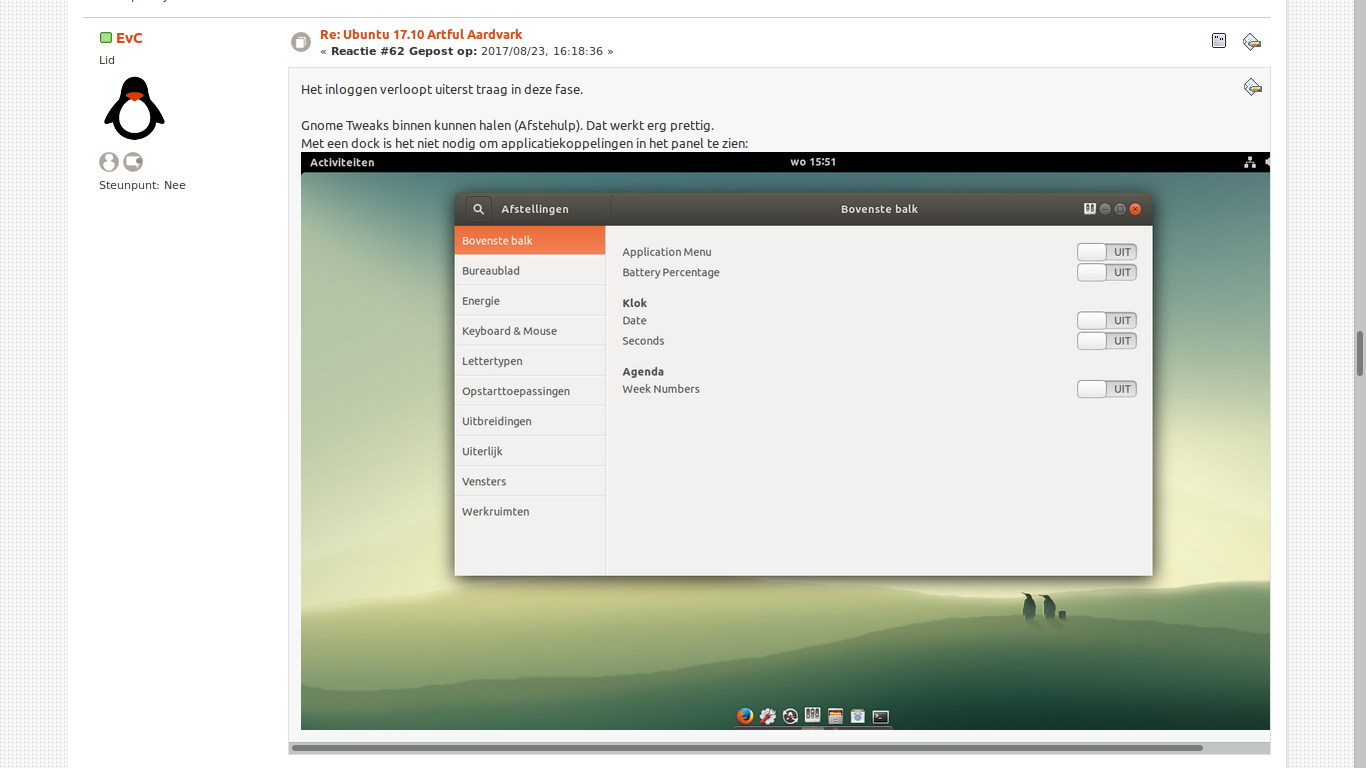The width and height of the screenshot is (1366, 768).
Task: Launch the Terminal icon in the dock
Action: click(x=881, y=716)
